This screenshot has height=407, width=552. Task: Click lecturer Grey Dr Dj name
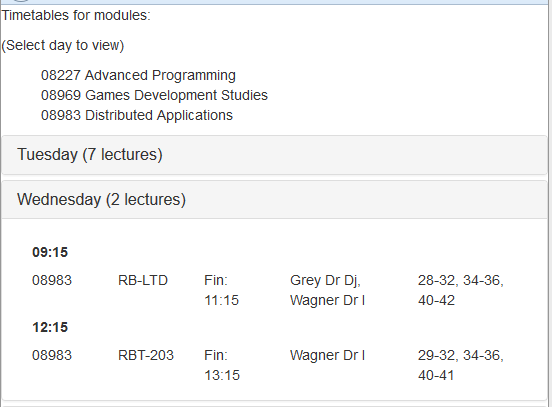coord(325,281)
